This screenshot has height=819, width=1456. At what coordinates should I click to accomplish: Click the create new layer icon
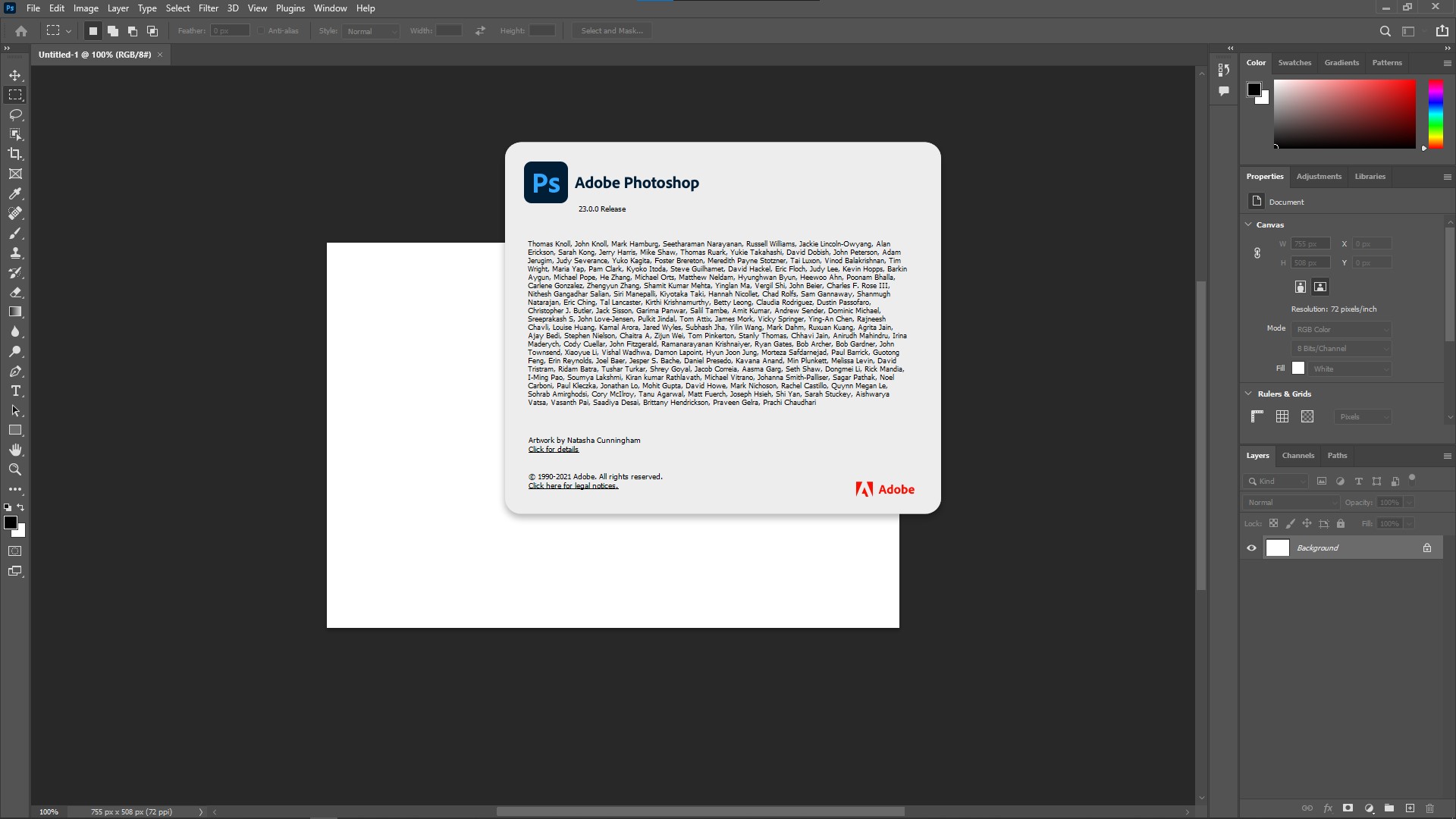click(1410, 808)
